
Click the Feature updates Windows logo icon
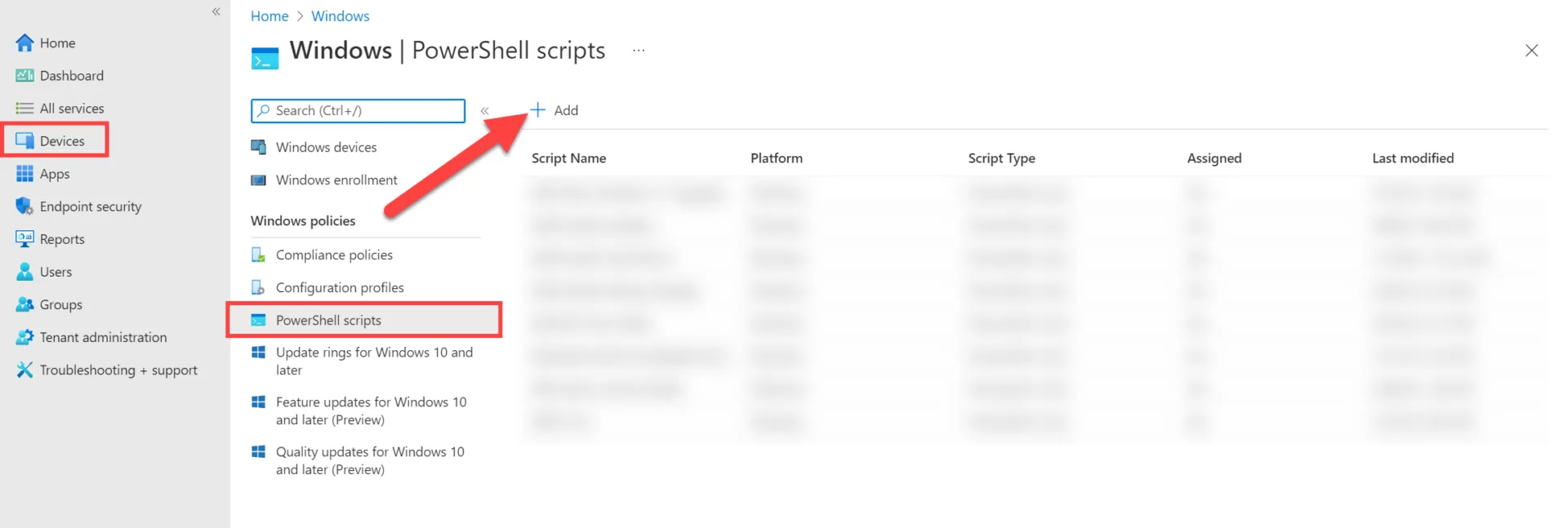258,402
